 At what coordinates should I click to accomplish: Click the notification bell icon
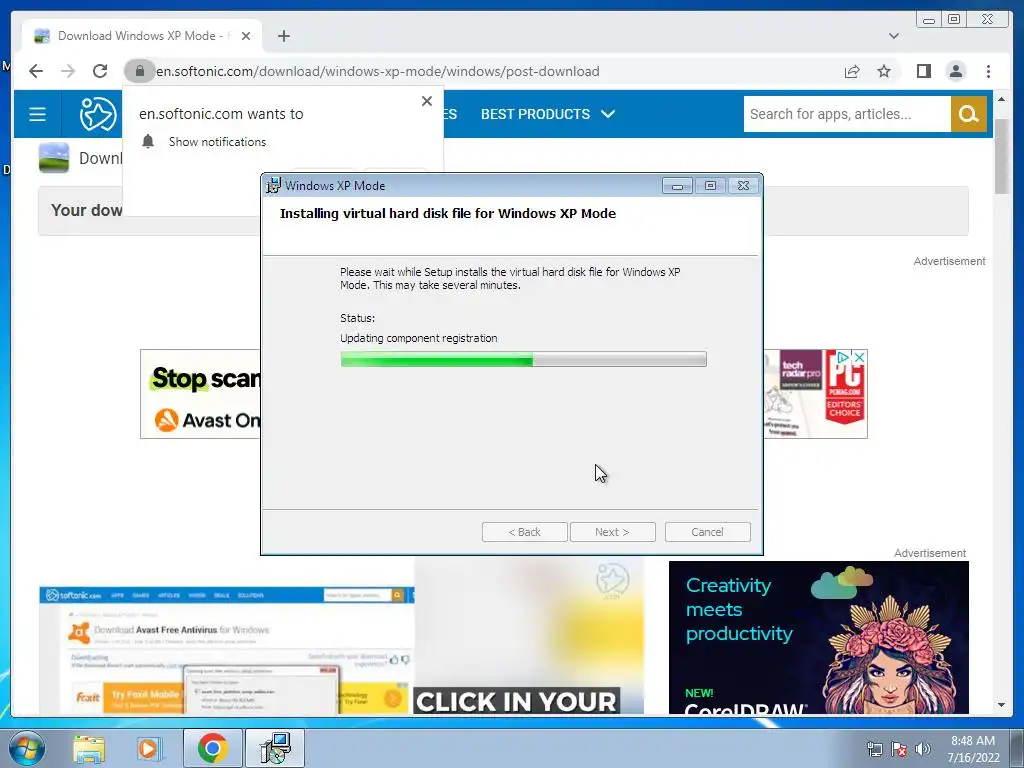pyautogui.click(x=148, y=142)
